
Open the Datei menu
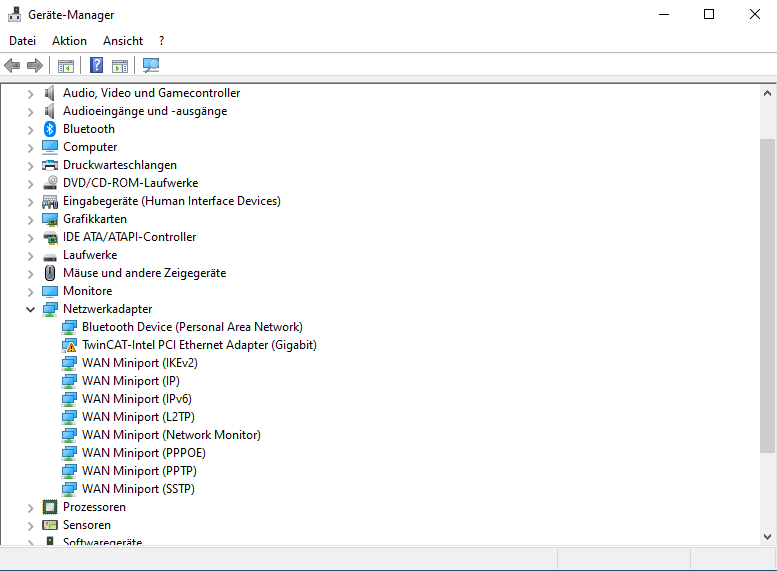pyautogui.click(x=22, y=41)
